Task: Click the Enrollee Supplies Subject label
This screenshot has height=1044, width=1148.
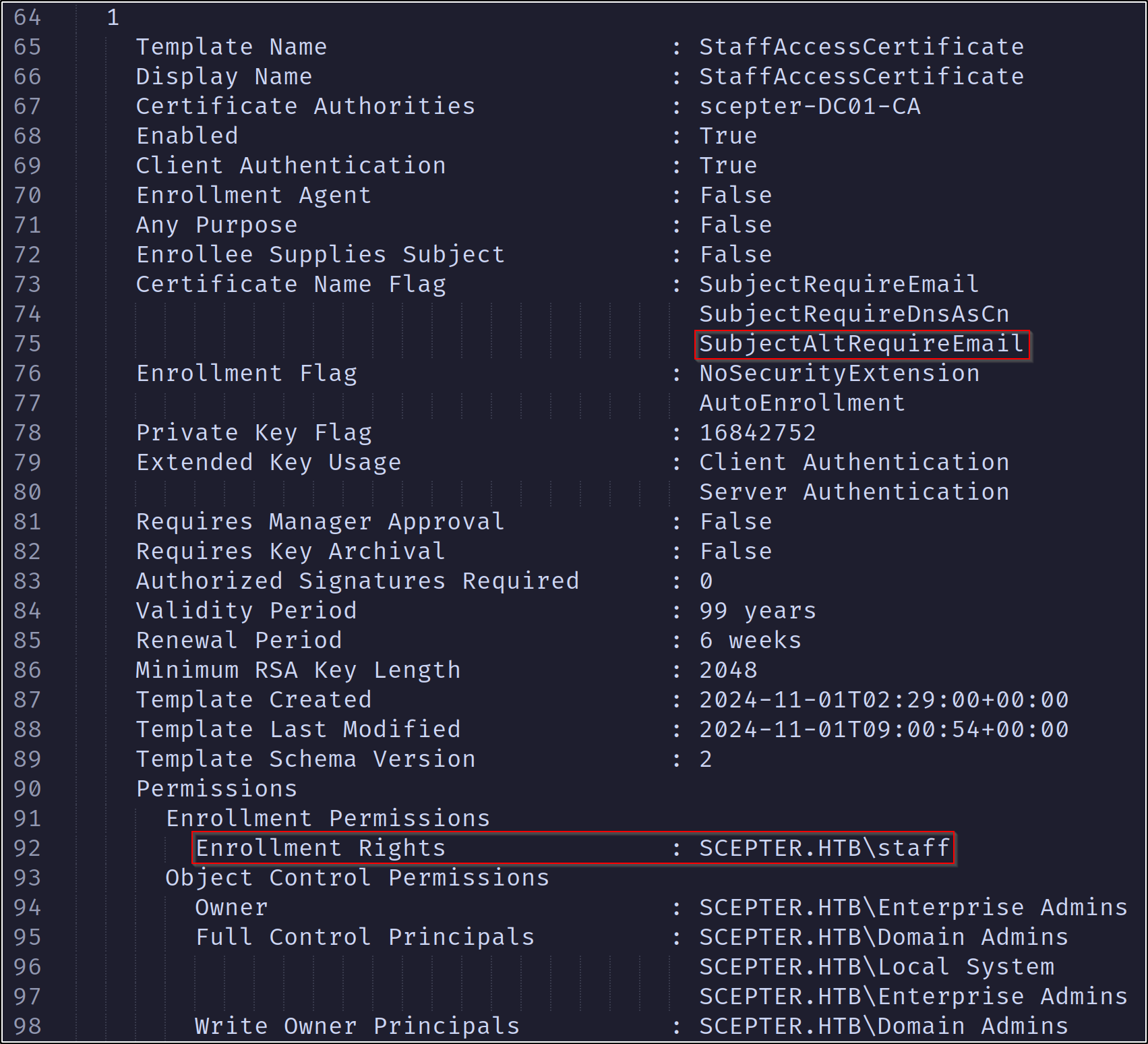Action: pos(320,255)
